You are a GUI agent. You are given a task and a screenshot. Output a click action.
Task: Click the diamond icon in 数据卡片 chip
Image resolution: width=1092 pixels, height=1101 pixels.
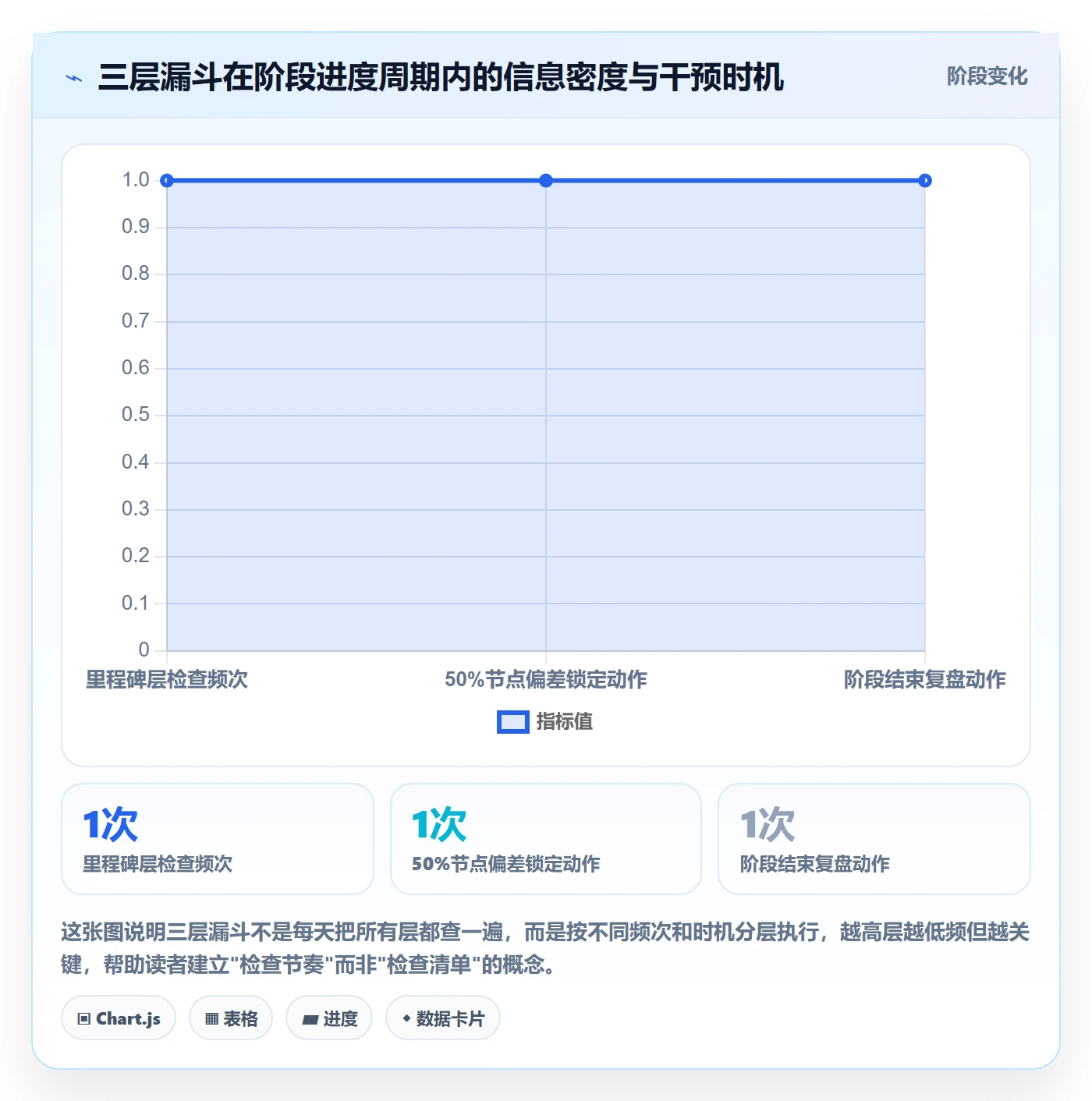[406, 1018]
